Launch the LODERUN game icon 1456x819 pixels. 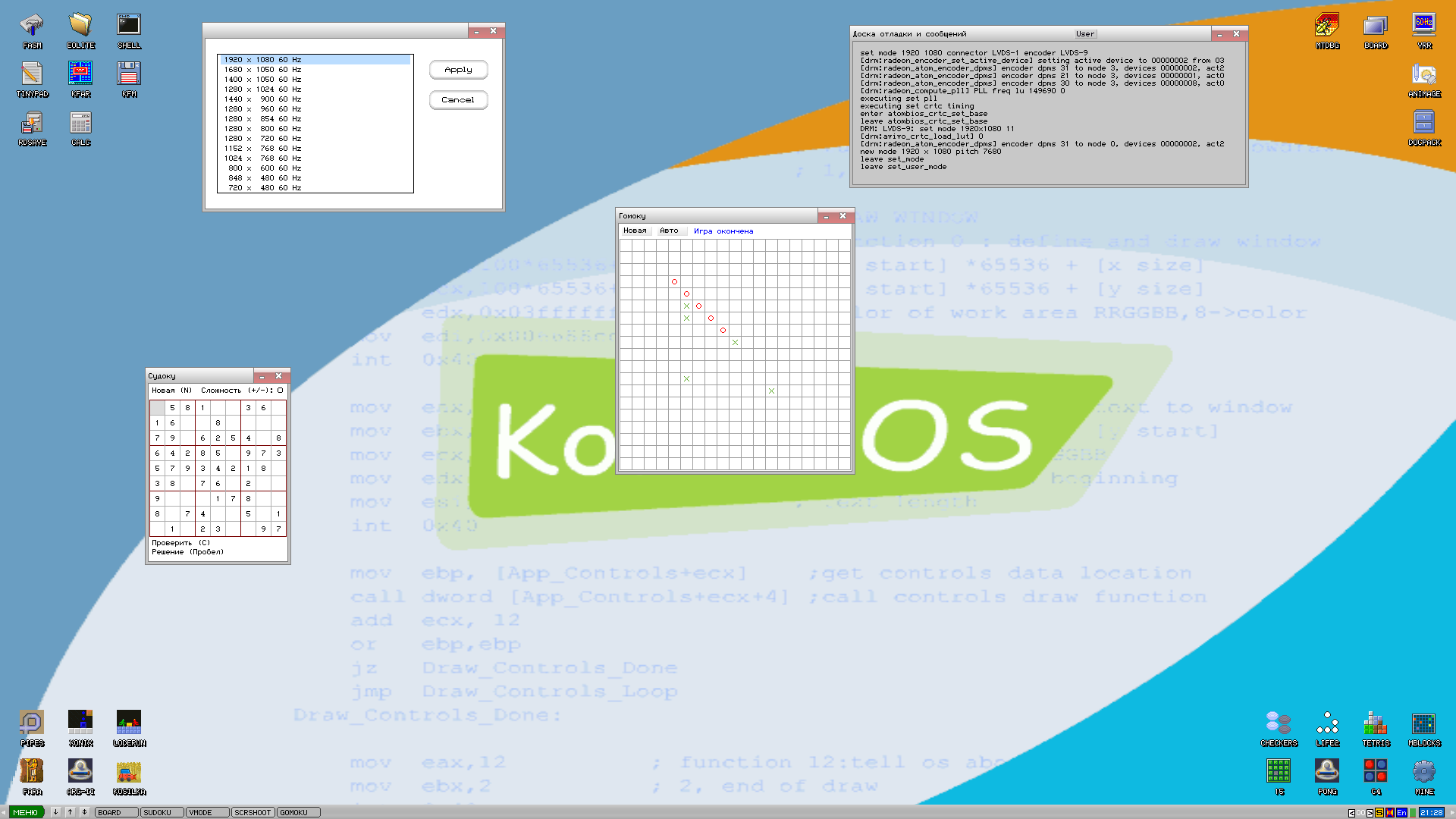click(x=129, y=729)
